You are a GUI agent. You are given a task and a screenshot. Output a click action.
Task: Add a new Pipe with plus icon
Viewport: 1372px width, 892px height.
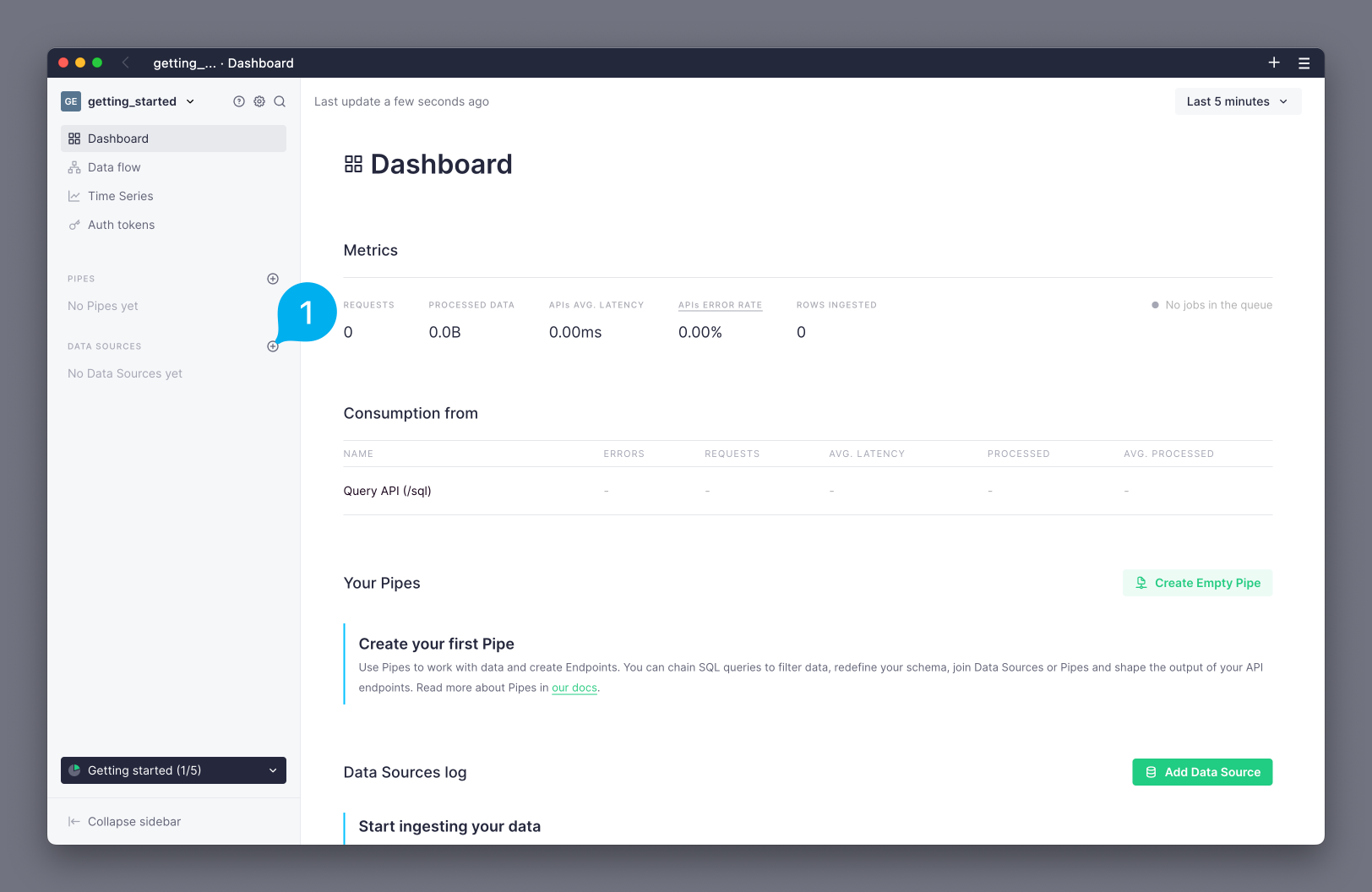[x=273, y=279]
